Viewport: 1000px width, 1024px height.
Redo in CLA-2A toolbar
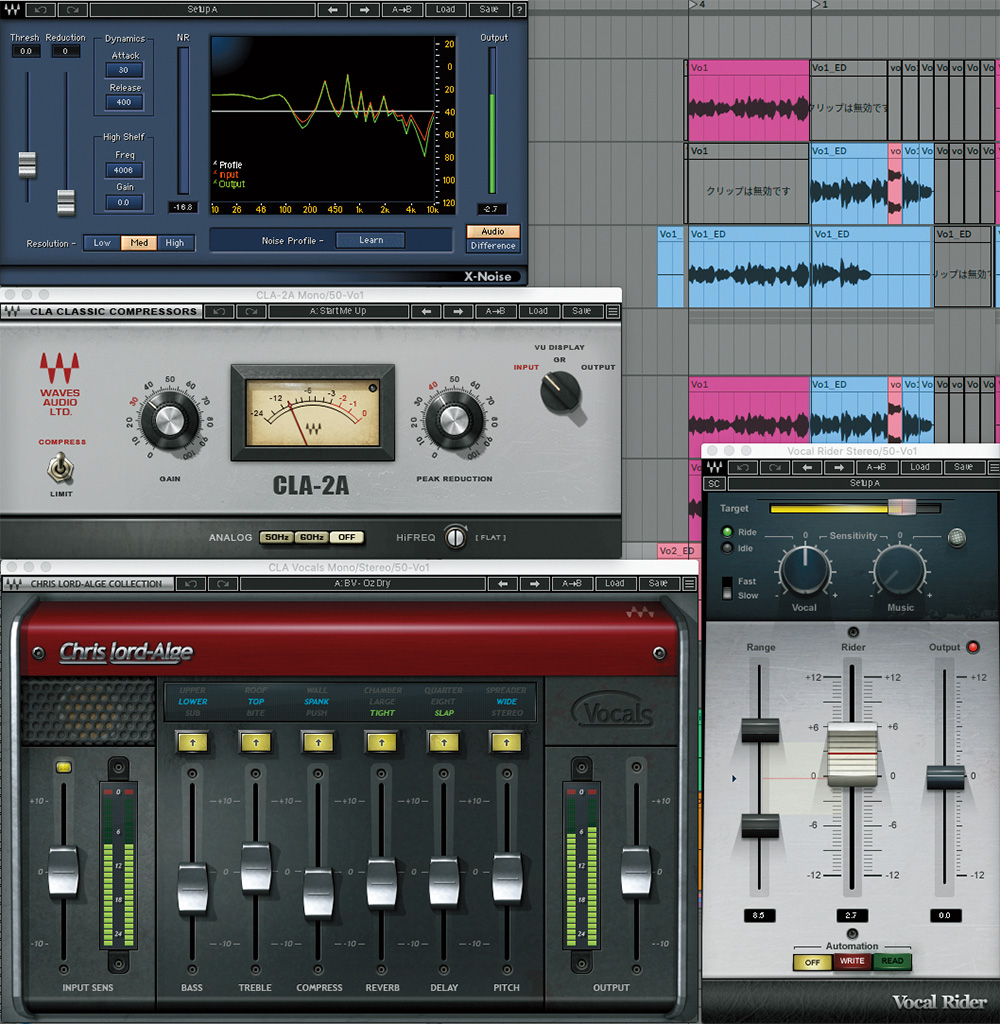click(x=251, y=312)
